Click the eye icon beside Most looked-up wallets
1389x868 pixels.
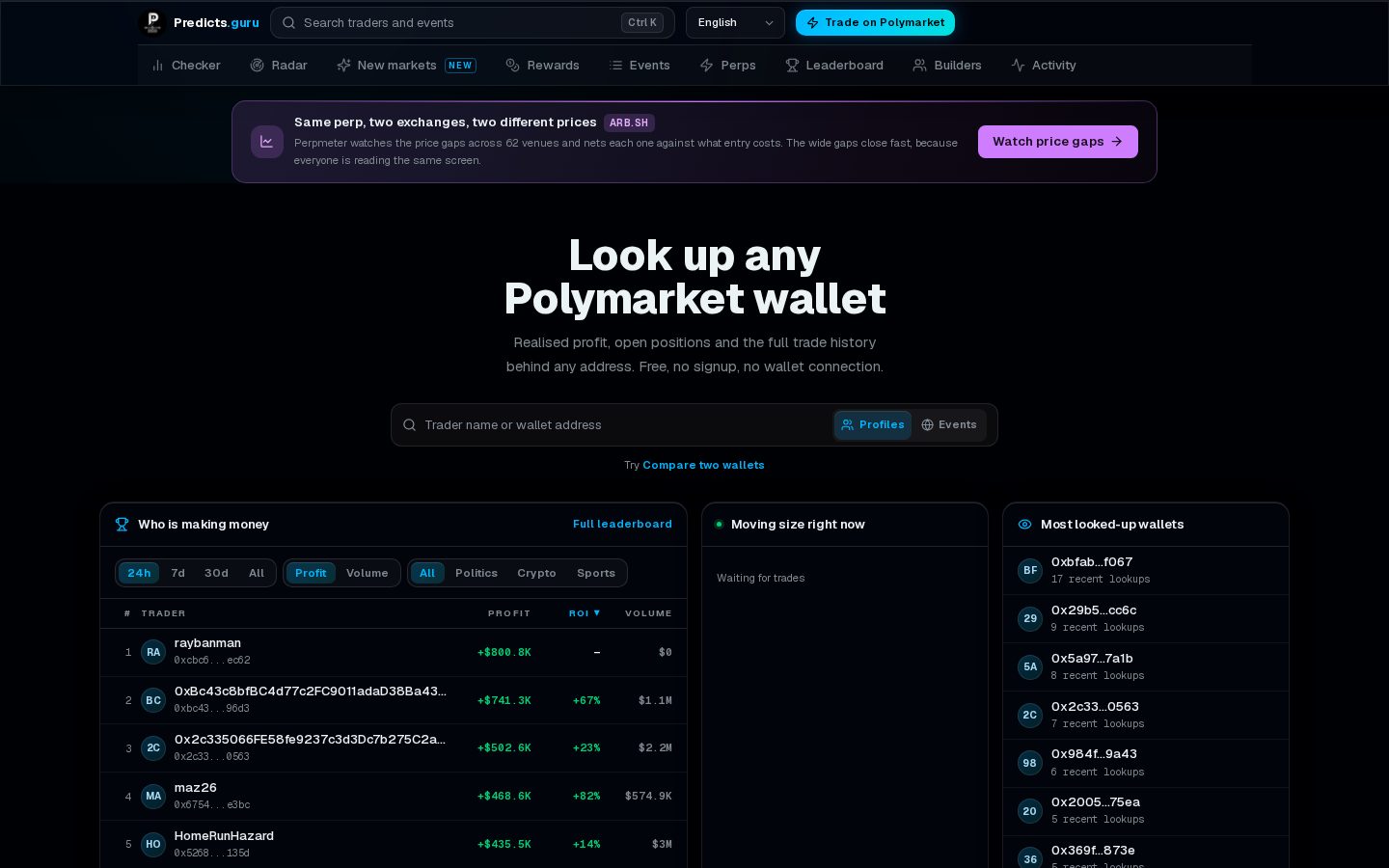pos(1024,525)
